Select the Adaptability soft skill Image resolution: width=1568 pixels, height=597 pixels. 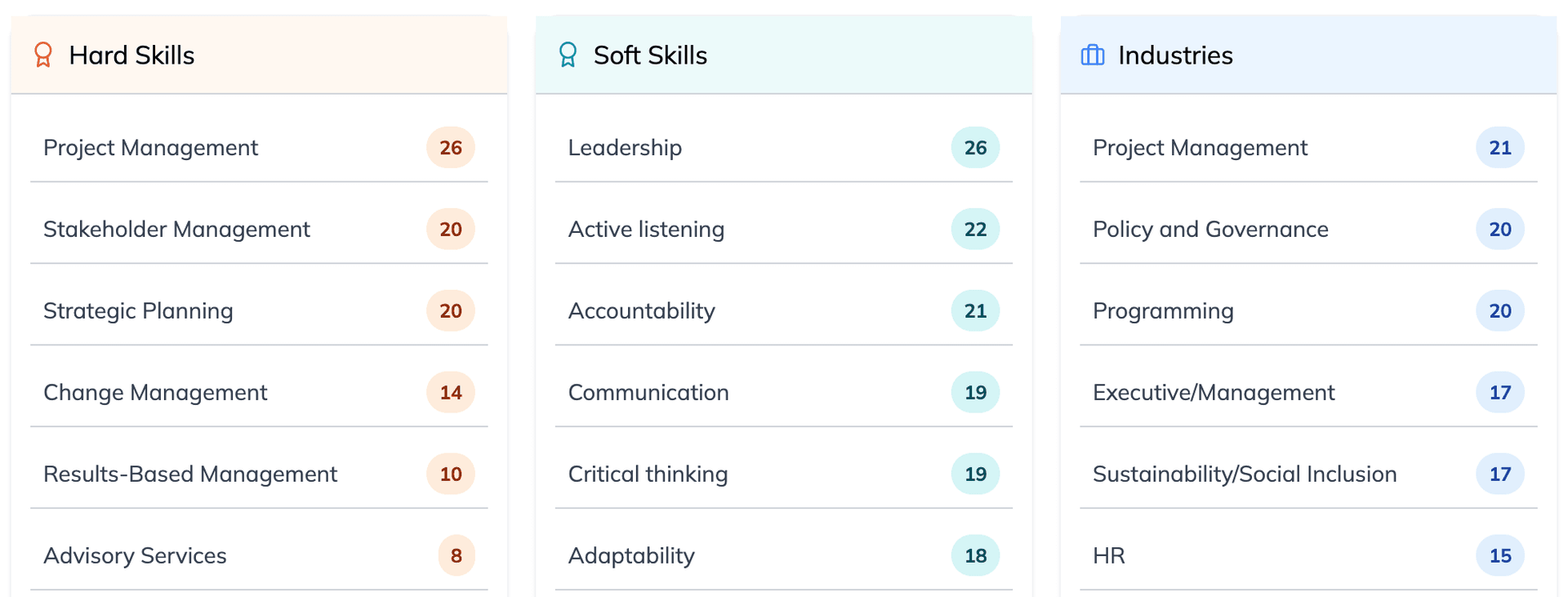click(x=630, y=556)
